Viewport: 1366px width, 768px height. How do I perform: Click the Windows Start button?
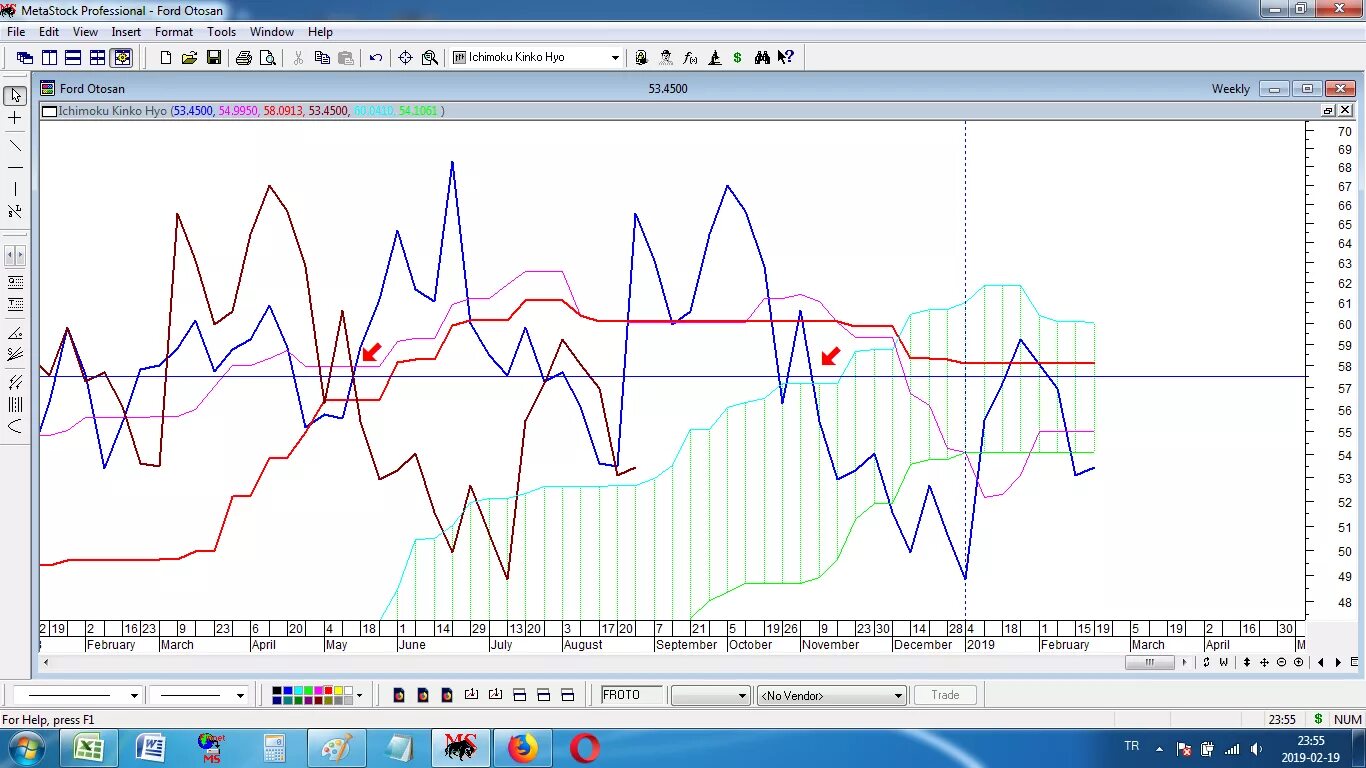(x=26, y=748)
